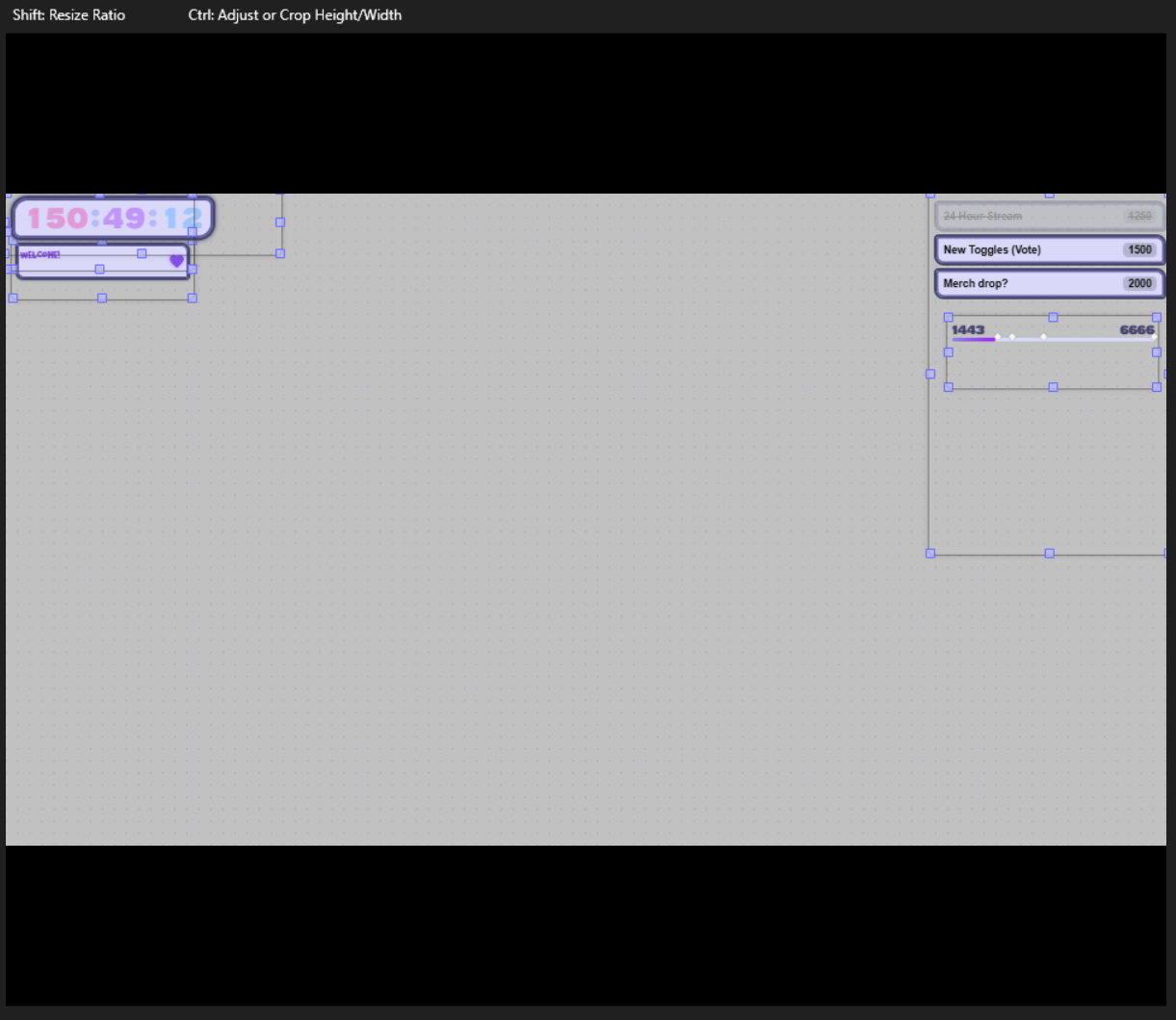Click the 1500 badge on New Toggles
1176x1020 pixels.
1139,249
